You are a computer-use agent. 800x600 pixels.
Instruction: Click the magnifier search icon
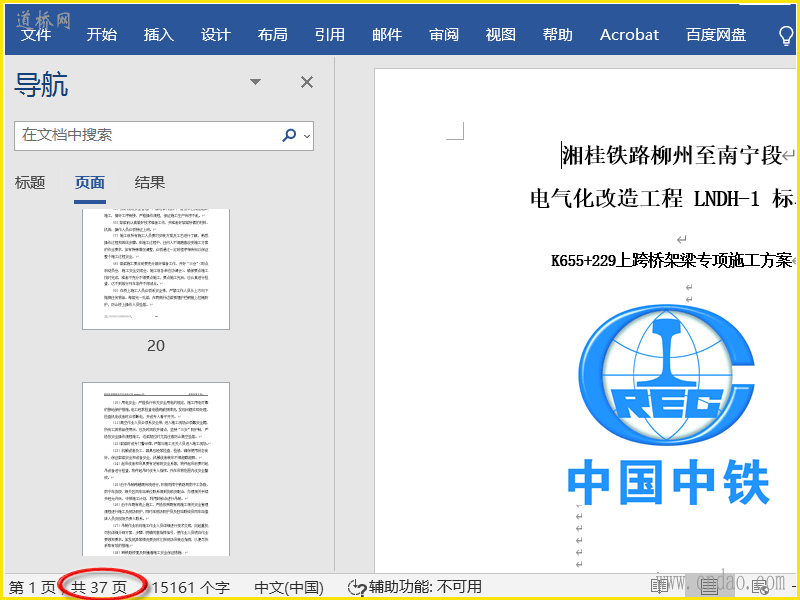289,135
